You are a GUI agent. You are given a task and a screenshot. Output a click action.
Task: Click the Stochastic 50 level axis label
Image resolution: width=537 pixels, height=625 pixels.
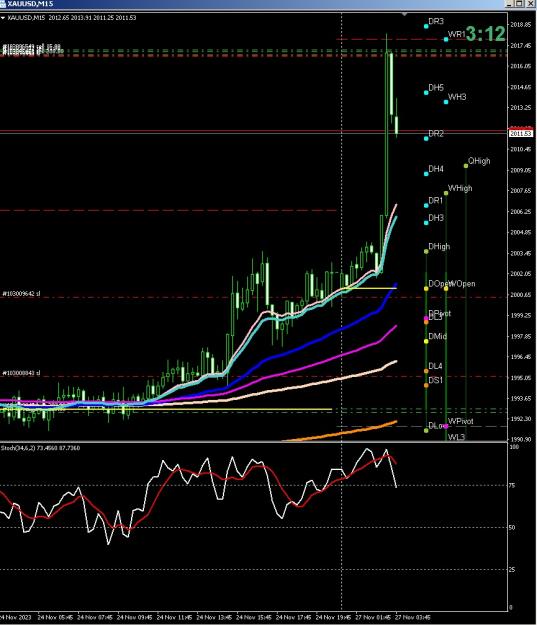(x=513, y=527)
